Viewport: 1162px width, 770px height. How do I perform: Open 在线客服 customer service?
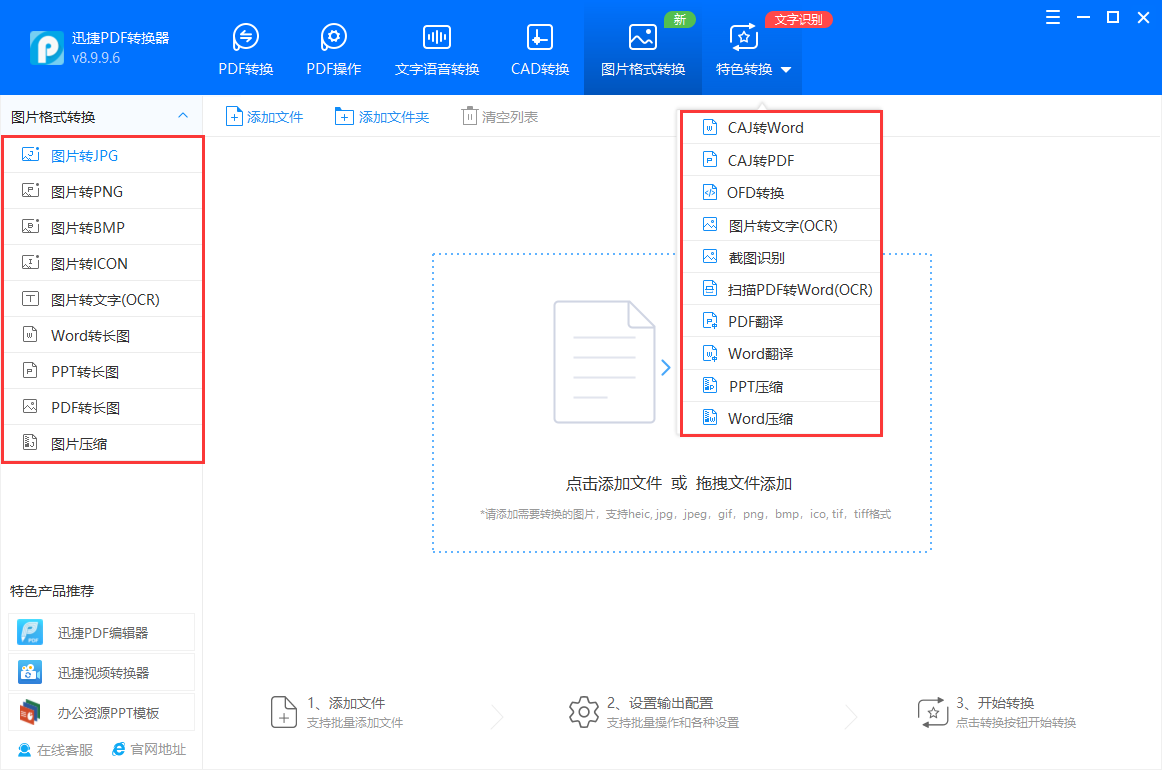47,749
